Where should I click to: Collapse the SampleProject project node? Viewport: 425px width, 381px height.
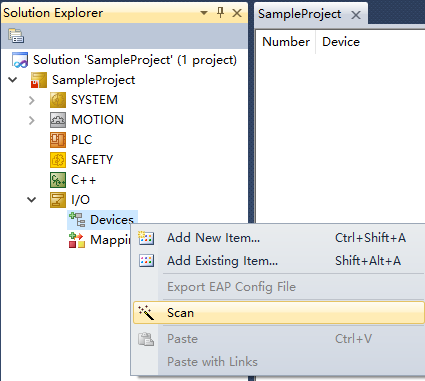[13, 80]
